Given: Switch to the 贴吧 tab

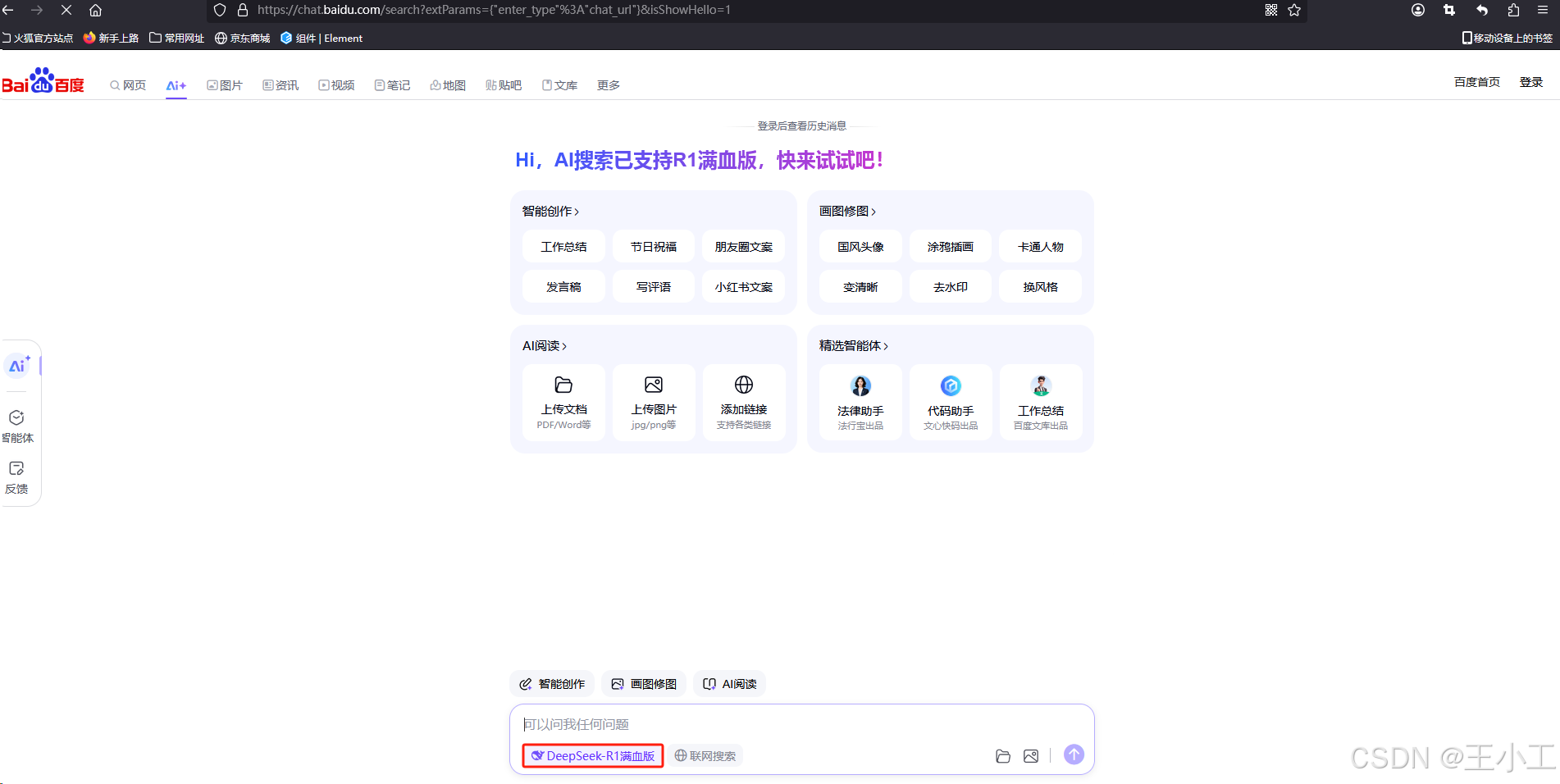Looking at the screenshot, I should pos(504,85).
